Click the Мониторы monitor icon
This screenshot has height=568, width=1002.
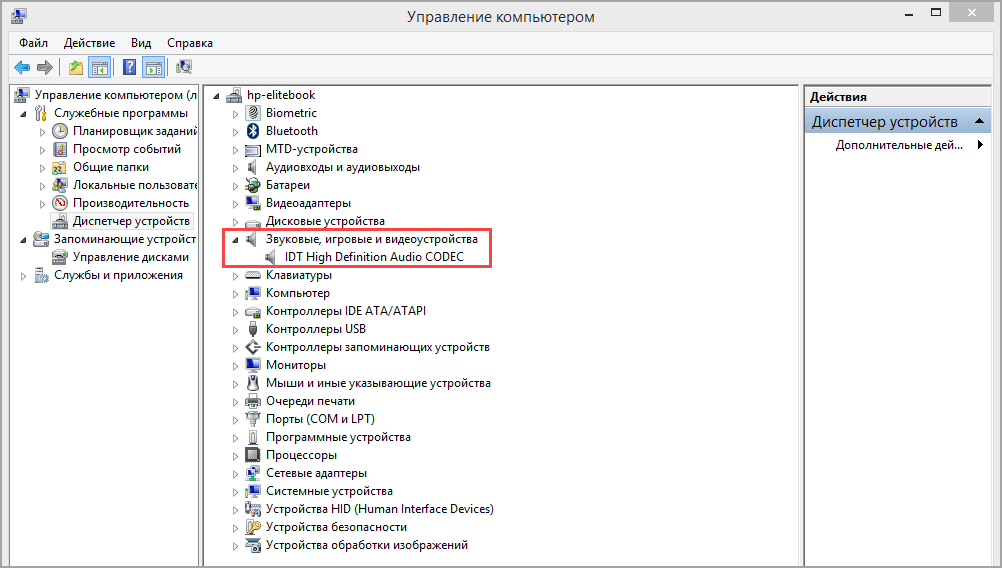[253, 365]
